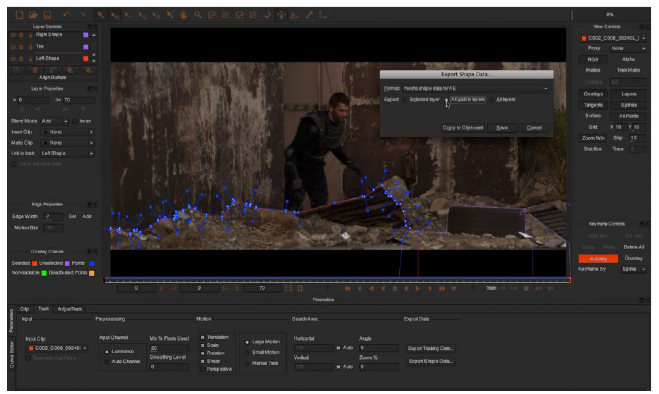This screenshot has height=394, width=659.
Task: Switch to the Track tab
Action: 43,309
